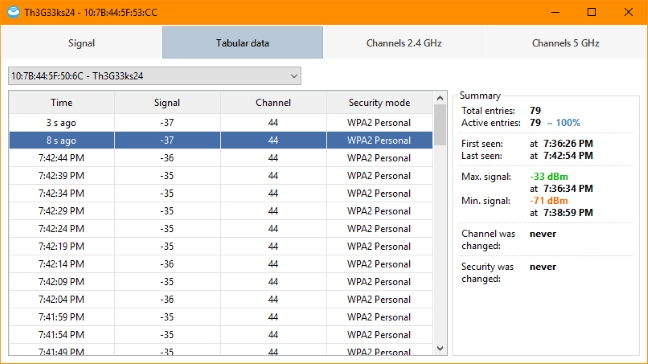Select the 7:42:44 PM entry

(x=221, y=158)
